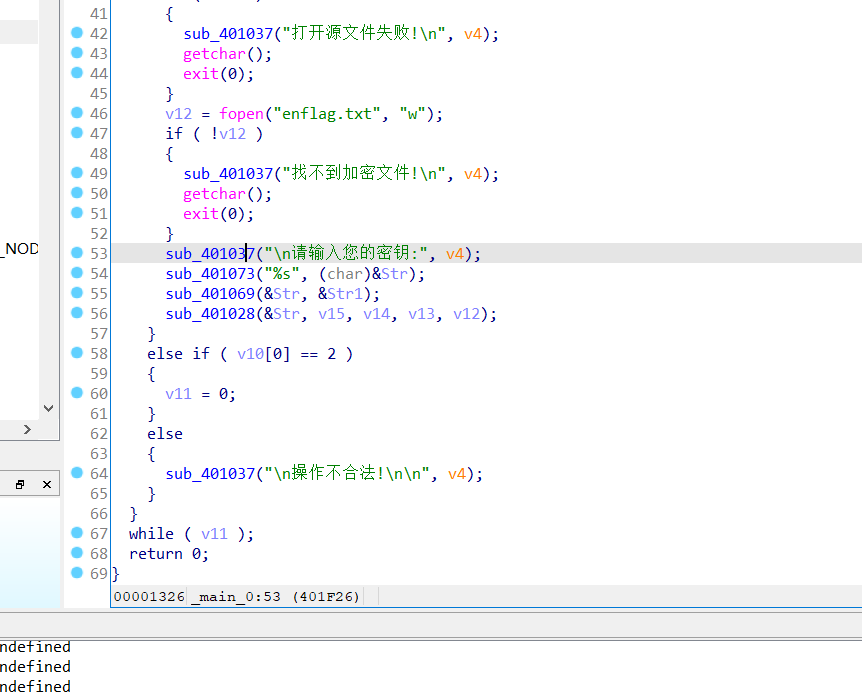Toggle breakpoint dot on line 69

pyautogui.click(x=77, y=573)
